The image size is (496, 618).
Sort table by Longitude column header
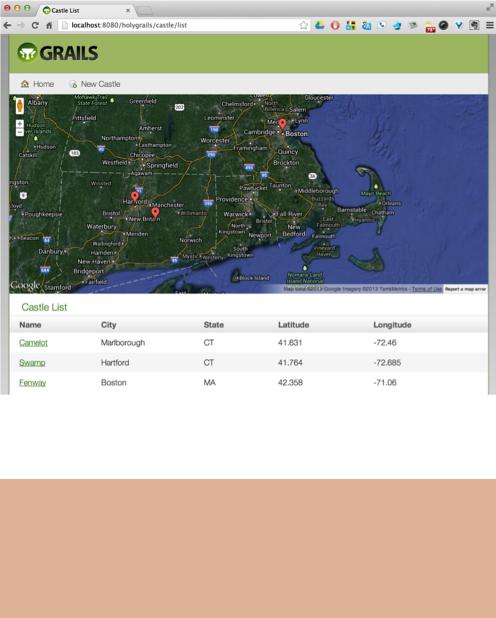(x=392, y=325)
